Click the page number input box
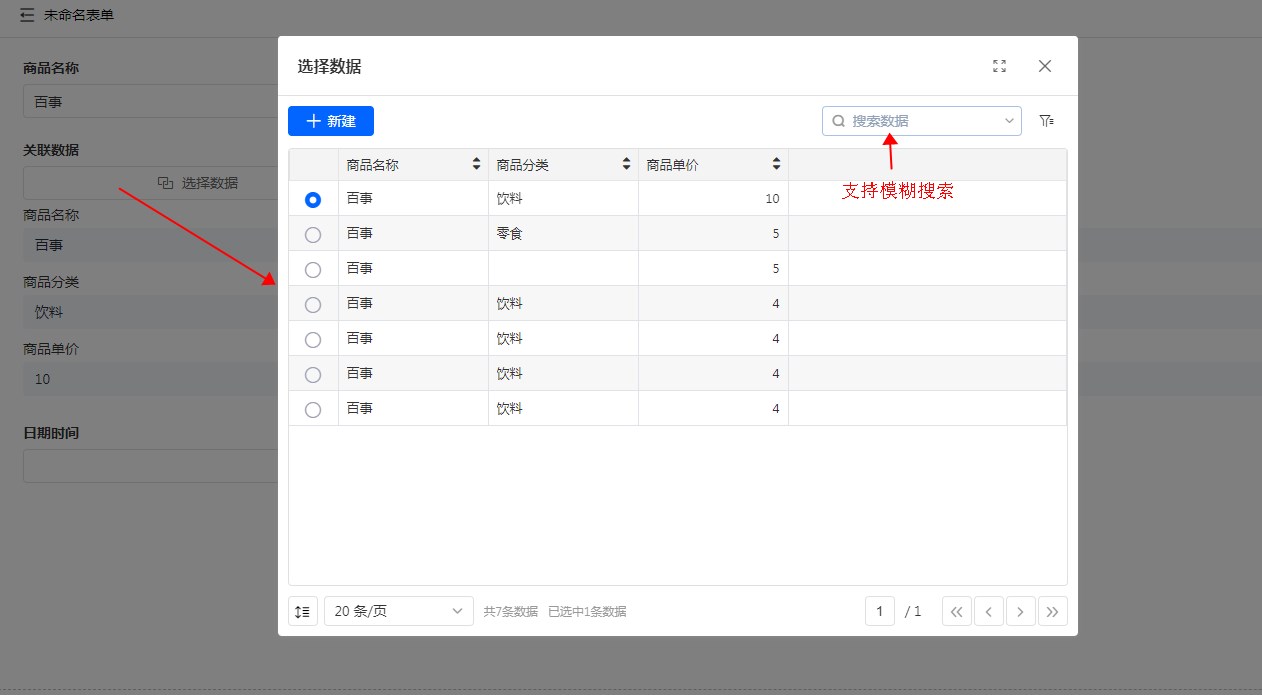The height and width of the screenshot is (695, 1262). tap(880, 611)
